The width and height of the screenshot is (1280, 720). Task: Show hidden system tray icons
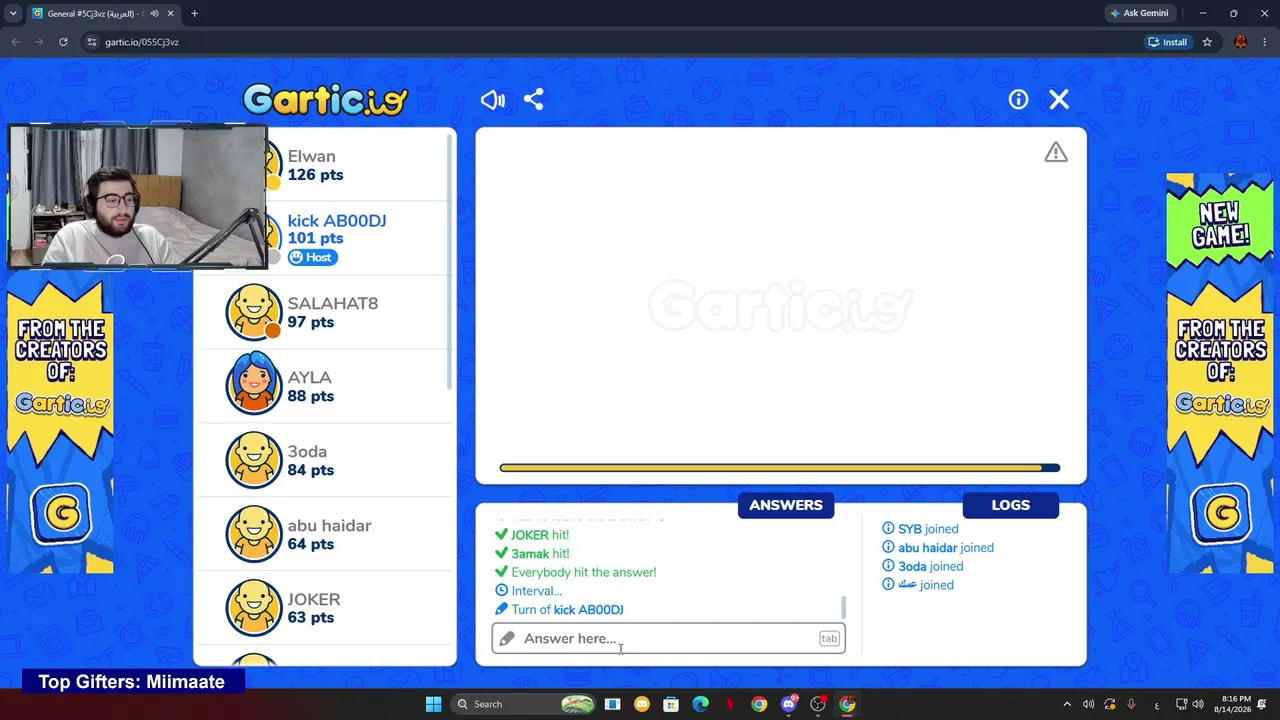click(x=1067, y=704)
